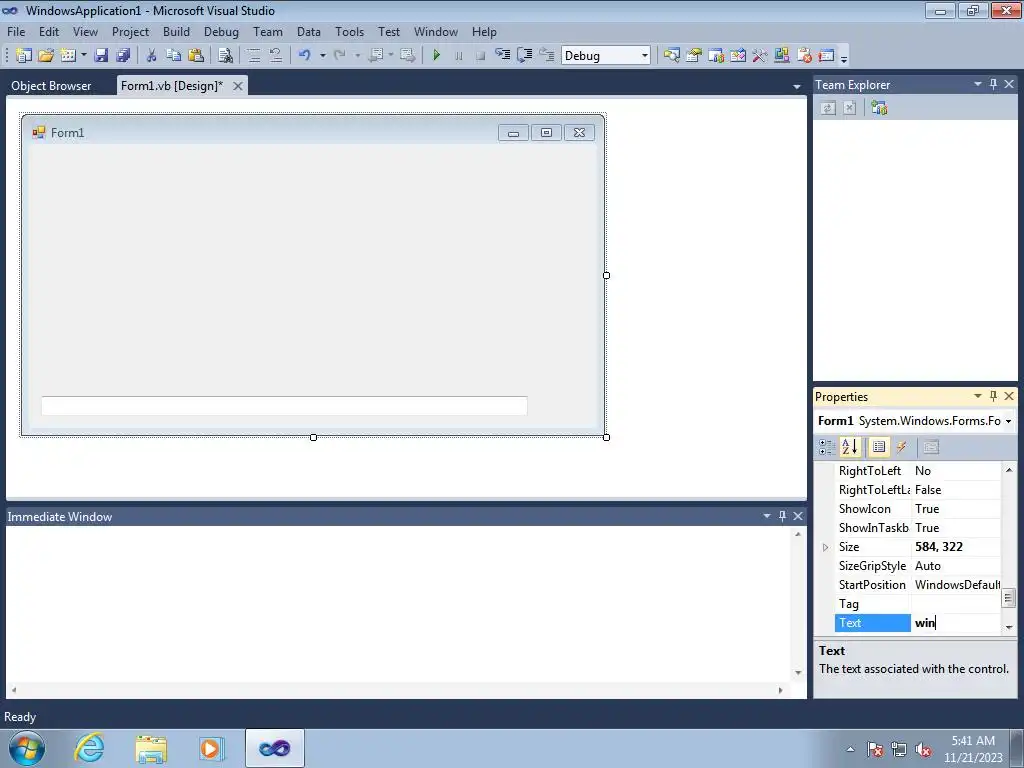The height and width of the screenshot is (768, 1024).
Task: Close the Immediate Window panel
Action: [798, 516]
